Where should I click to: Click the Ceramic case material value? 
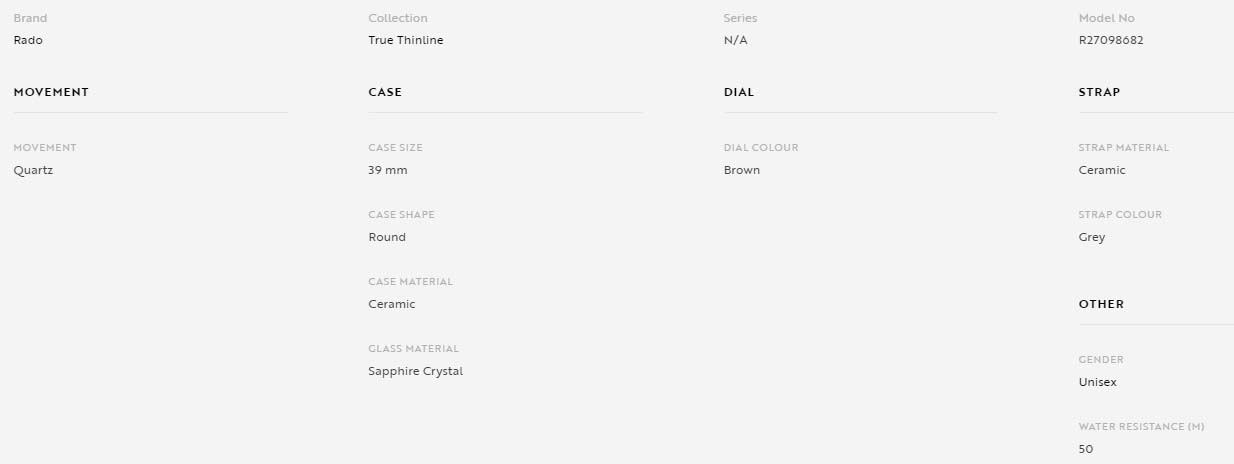(392, 304)
